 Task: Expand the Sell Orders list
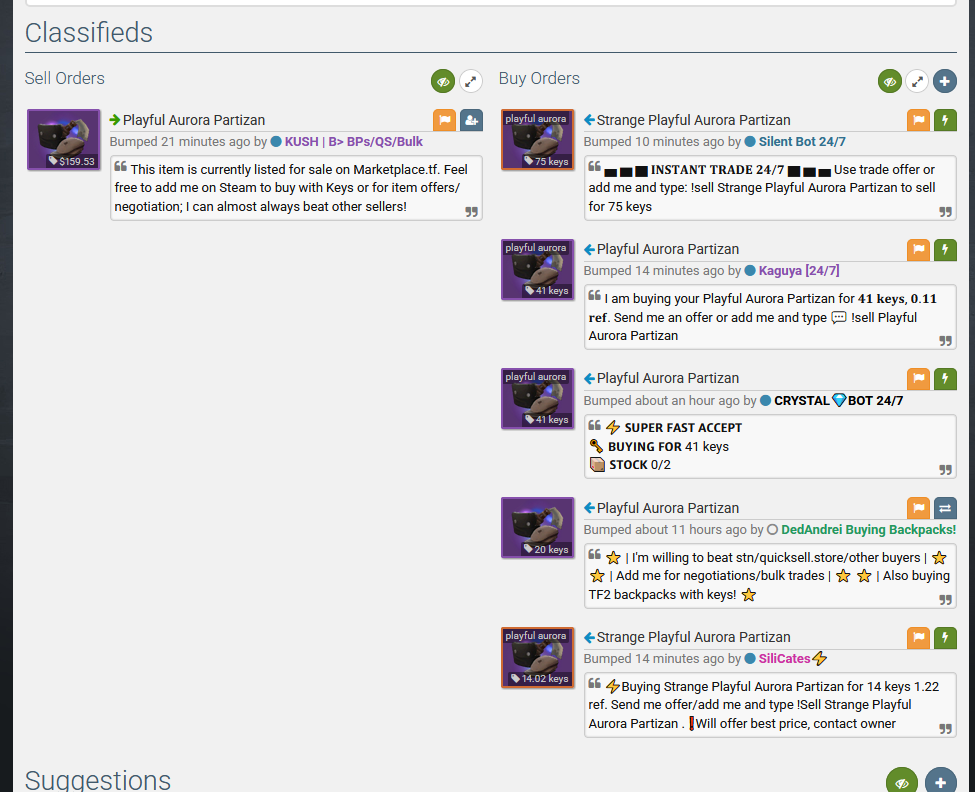point(471,81)
